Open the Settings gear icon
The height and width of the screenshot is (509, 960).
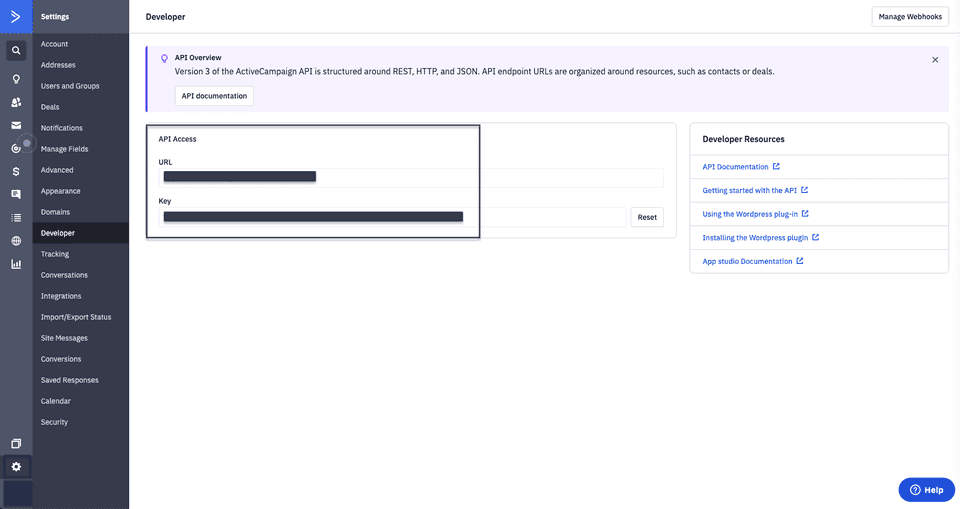(x=16, y=467)
